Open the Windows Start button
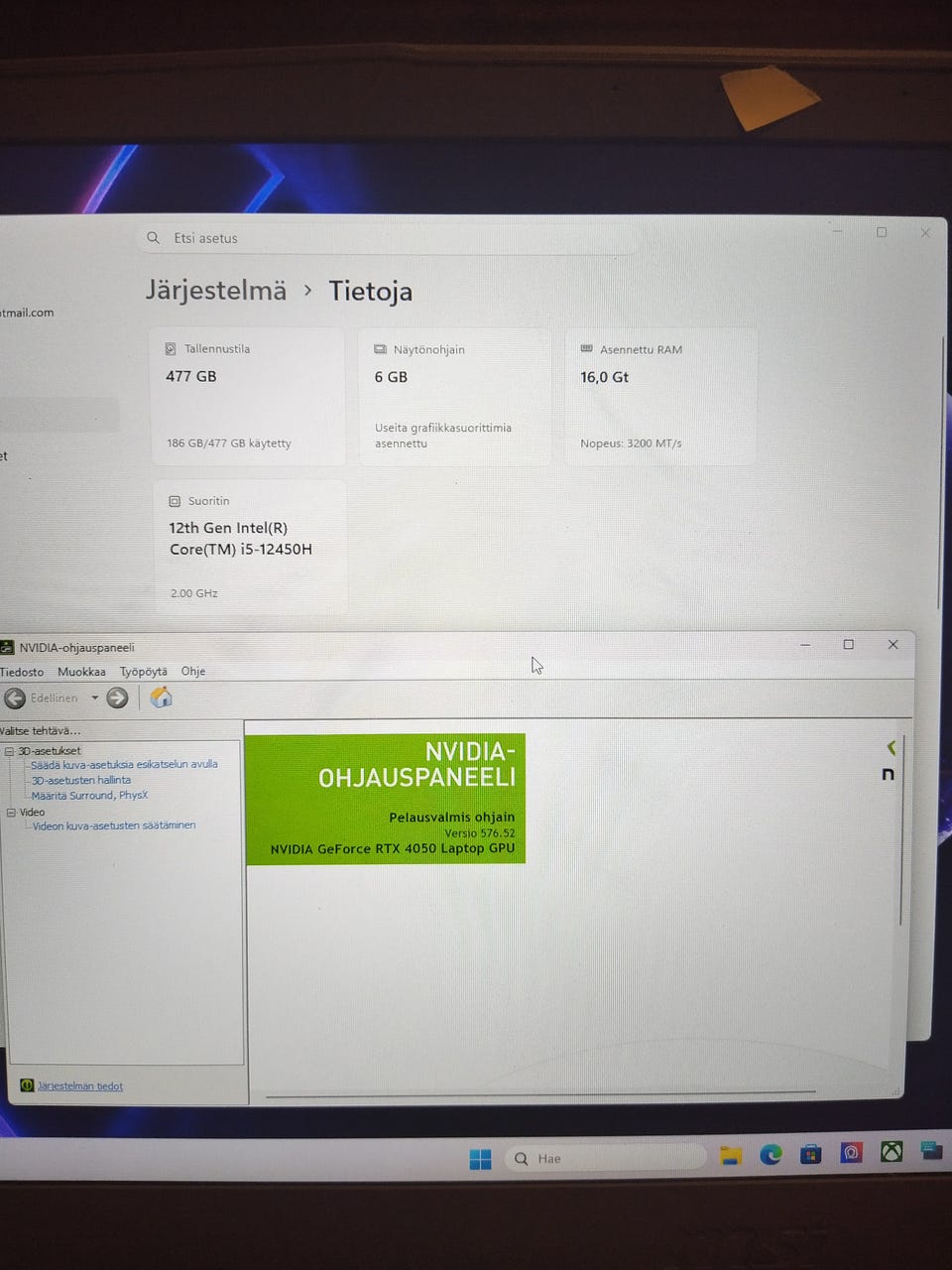This screenshot has height=1270, width=952. tap(480, 1159)
